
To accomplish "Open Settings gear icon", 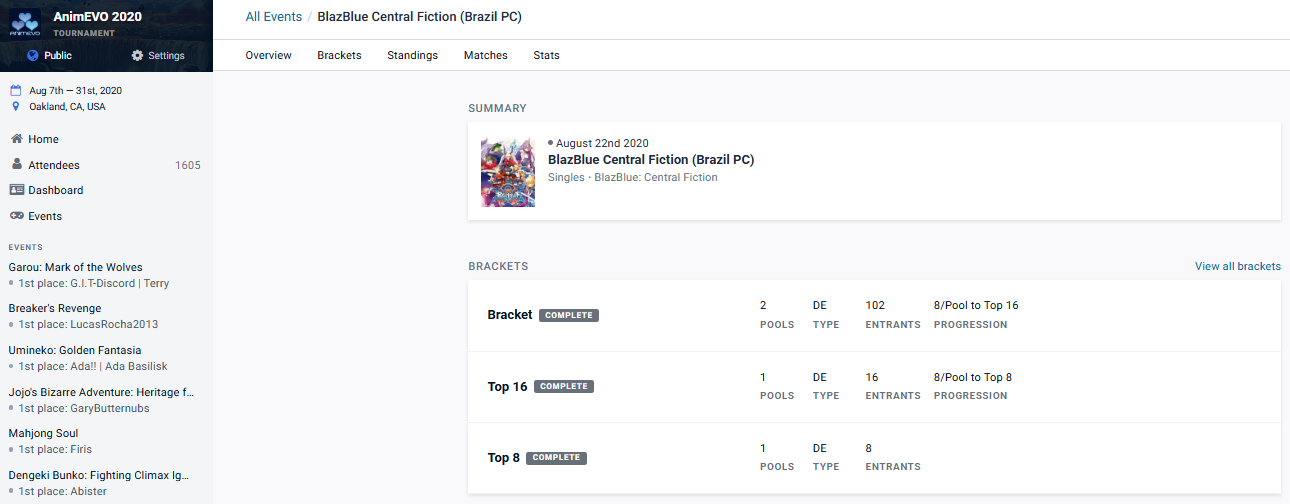I will pyautogui.click(x=137, y=56).
